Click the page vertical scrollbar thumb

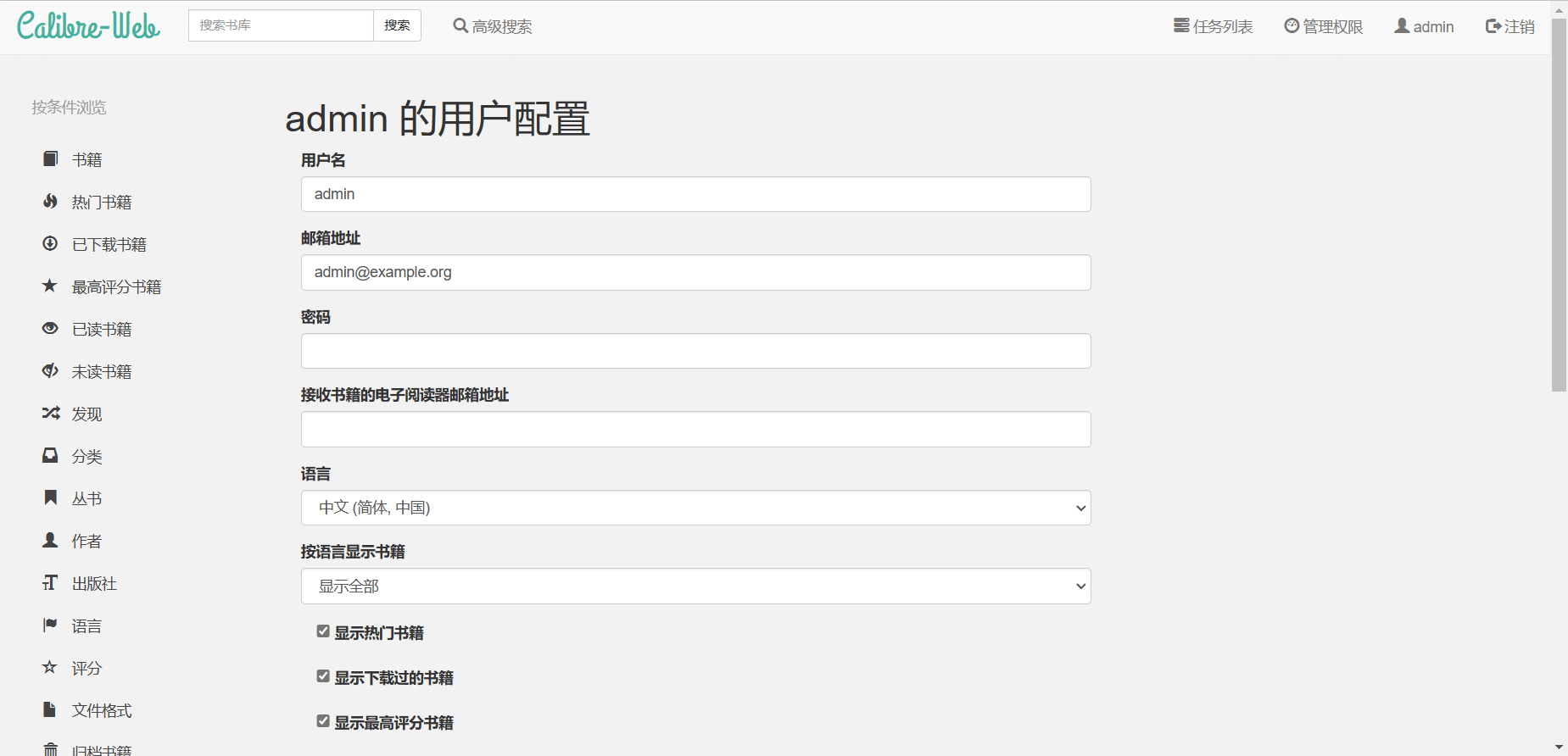1559,203
